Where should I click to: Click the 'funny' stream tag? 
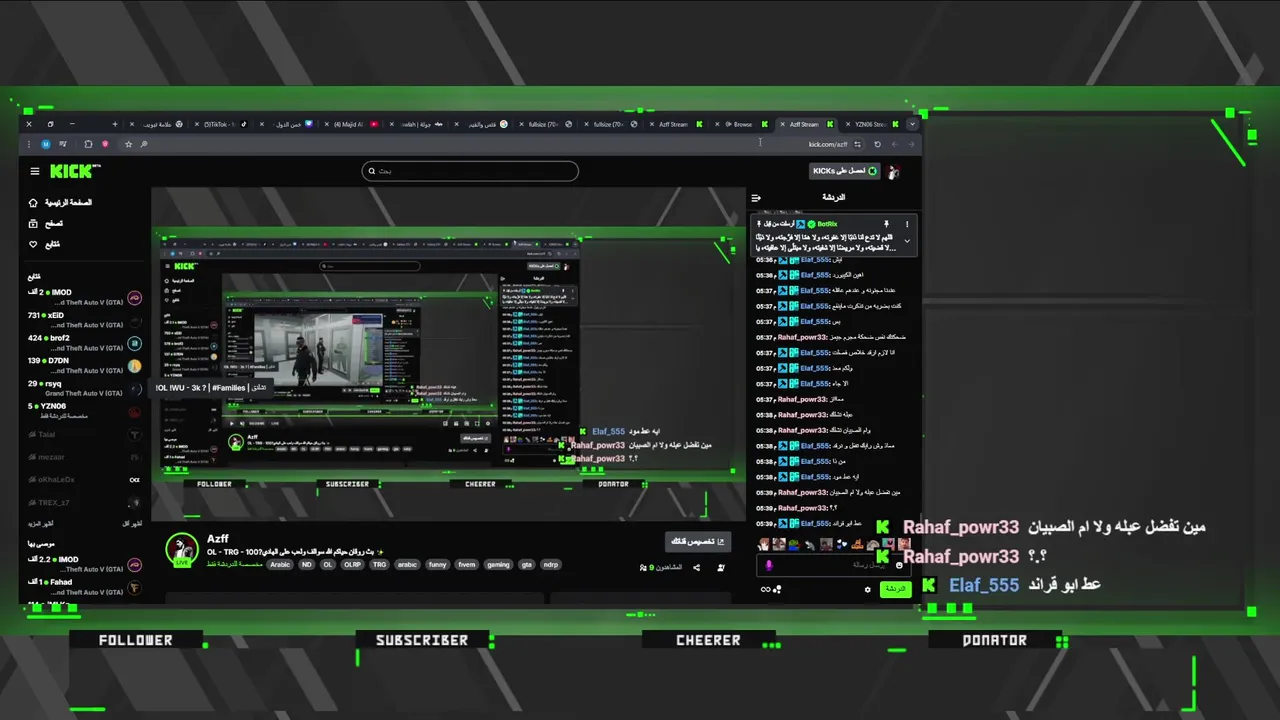(x=437, y=565)
